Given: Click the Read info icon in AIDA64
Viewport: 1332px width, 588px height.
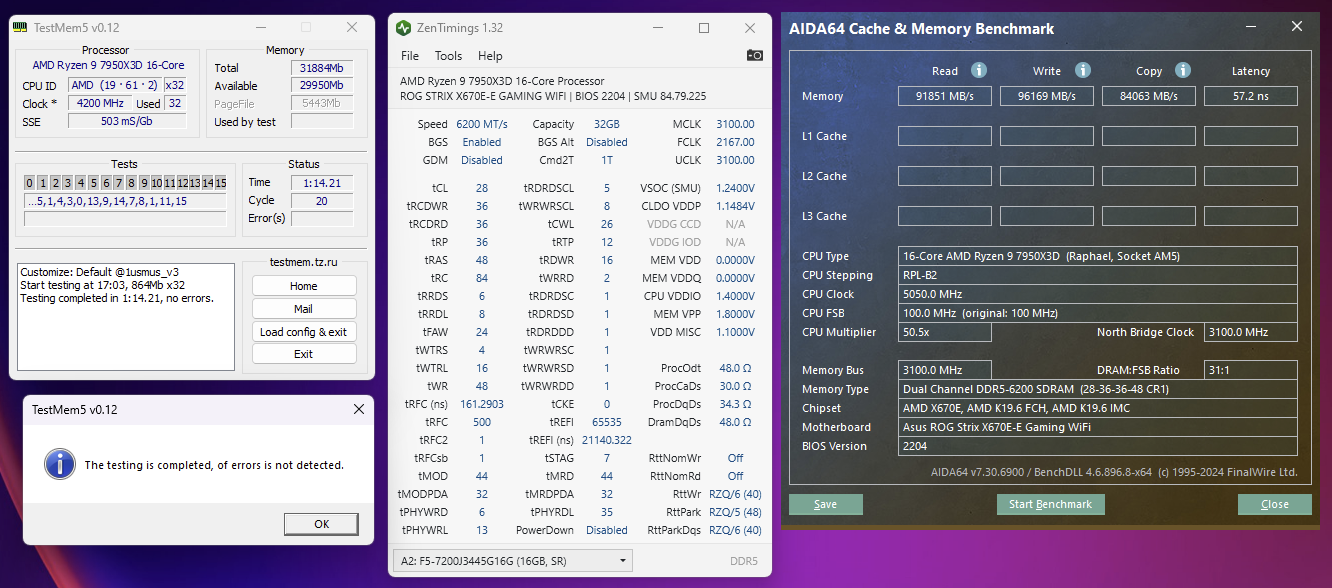Looking at the screenshot, I should tap(979, 70).
